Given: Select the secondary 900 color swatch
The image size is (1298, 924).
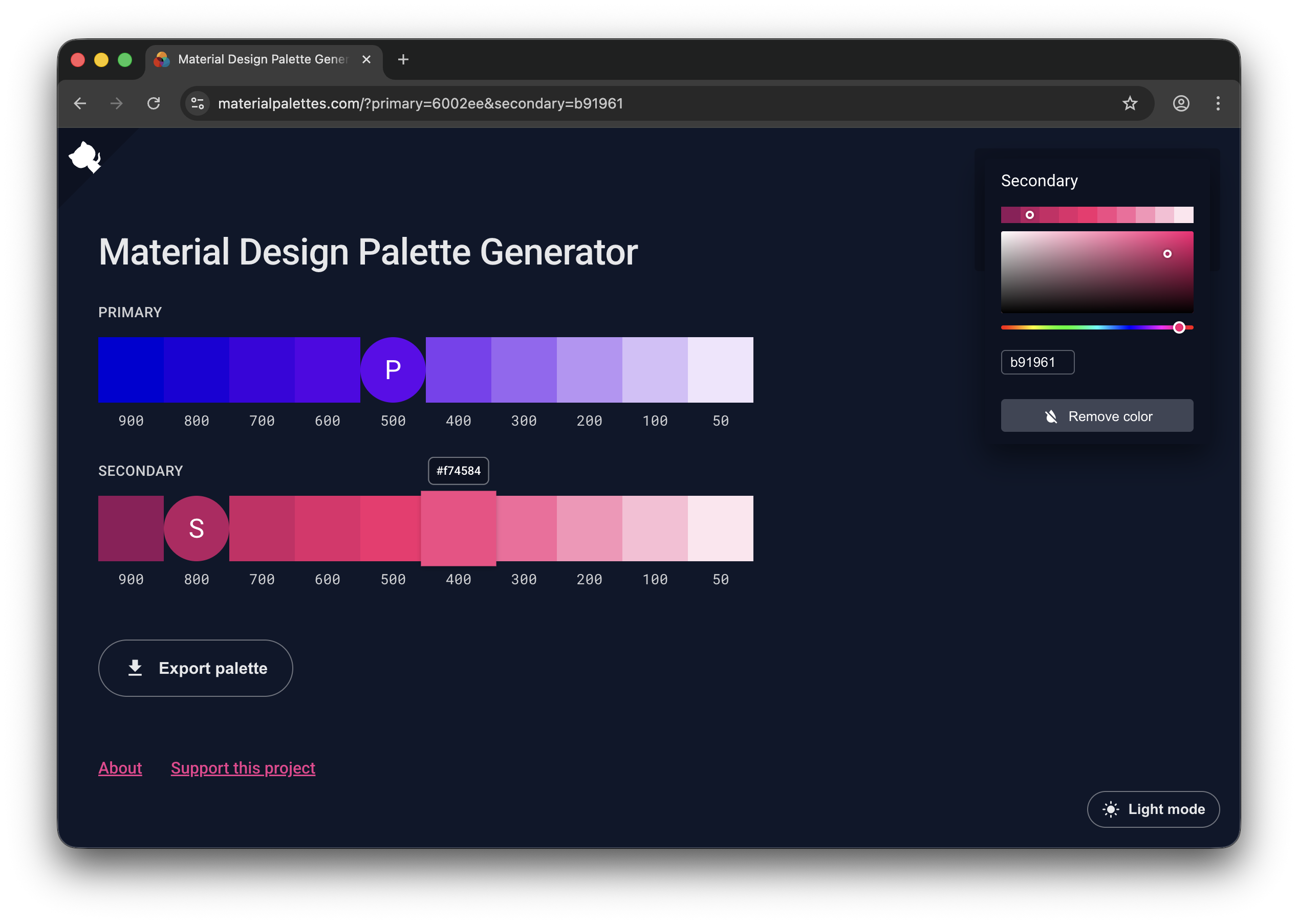Looking at the screenshot, I should 131,528.
